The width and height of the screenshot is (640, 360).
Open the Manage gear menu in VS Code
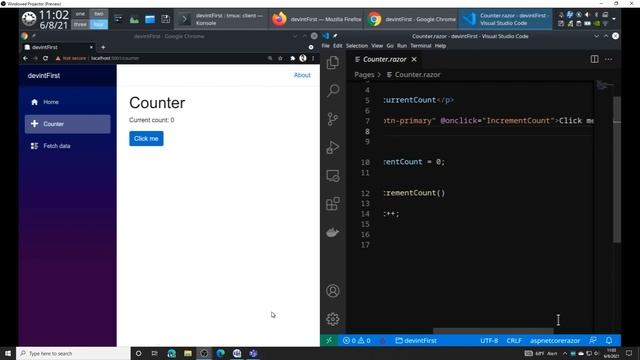pos(333,319)
